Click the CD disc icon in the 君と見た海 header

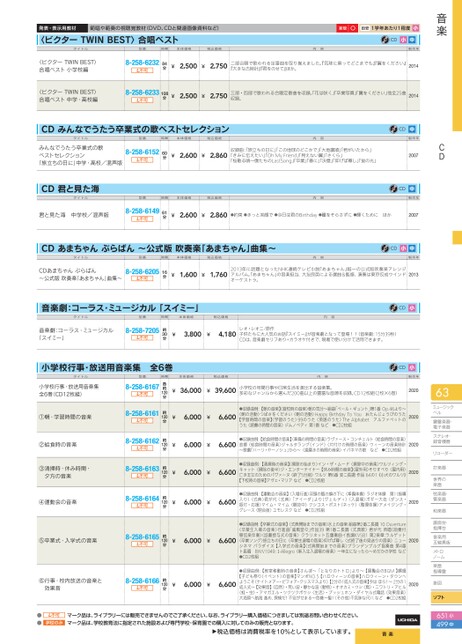[393, 189]
